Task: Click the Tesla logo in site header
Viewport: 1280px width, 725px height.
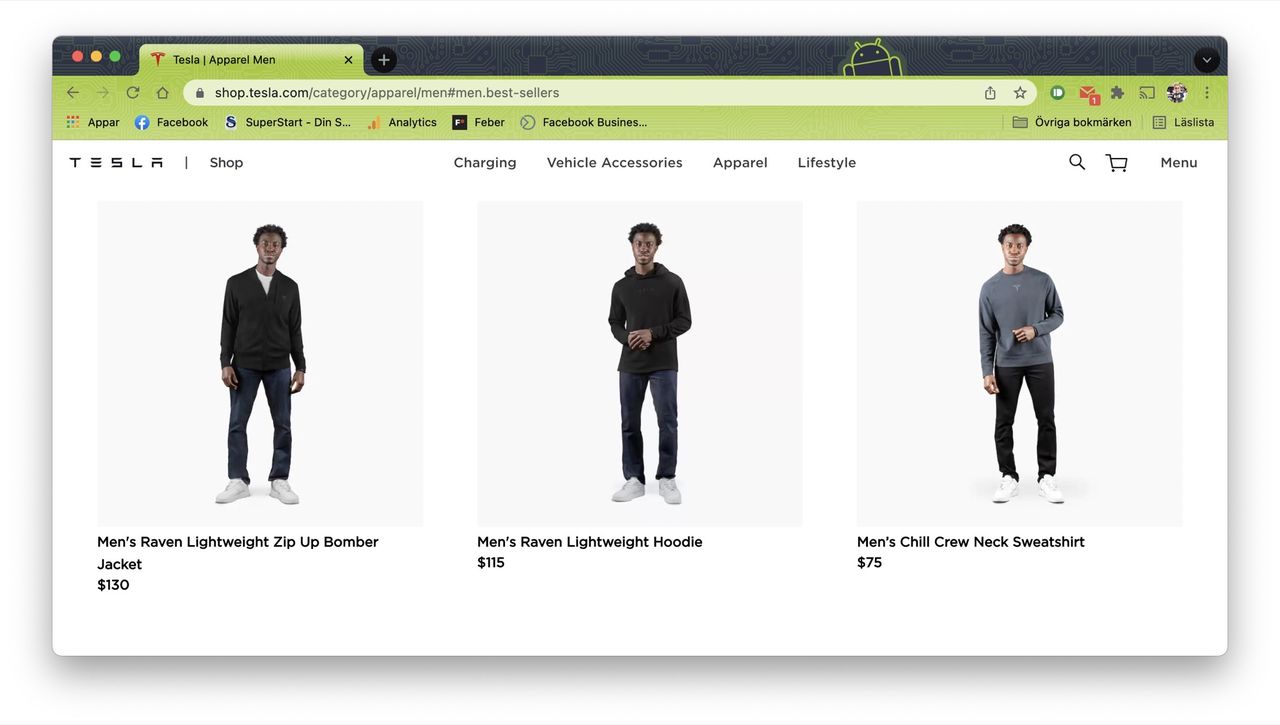Action: tap(116, 163)
